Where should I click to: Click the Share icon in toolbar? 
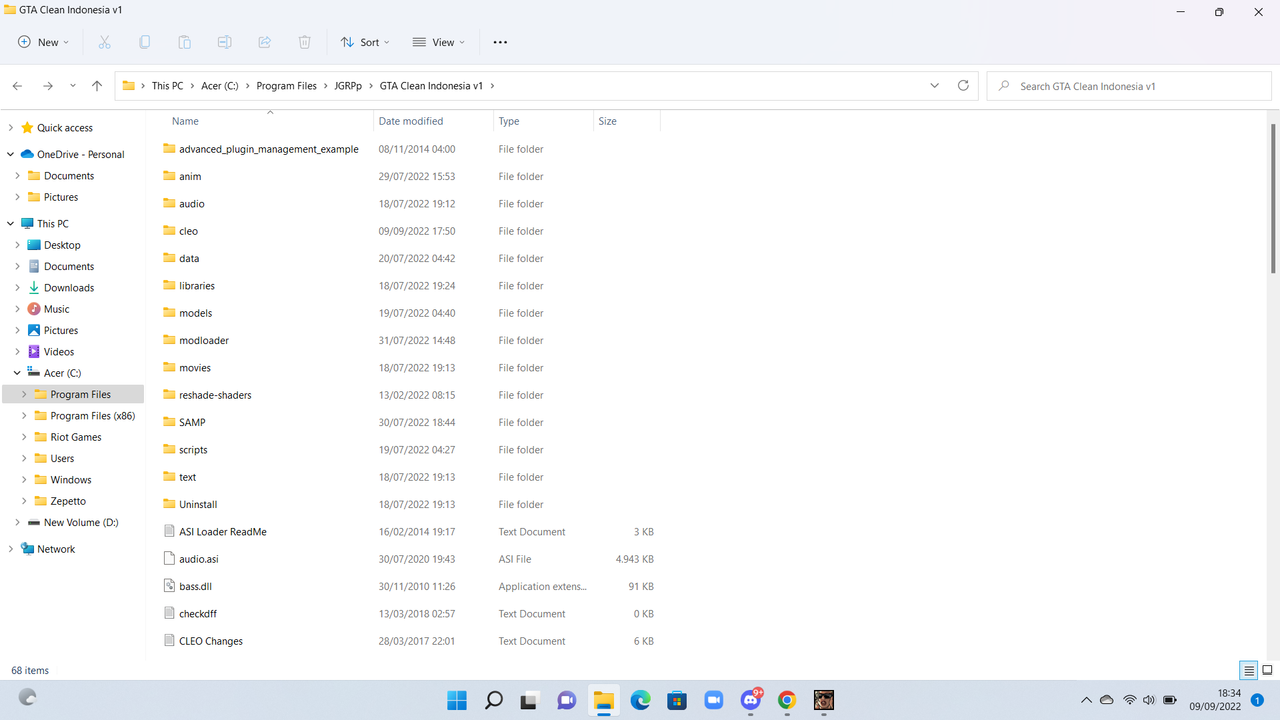tap(264, 42)
